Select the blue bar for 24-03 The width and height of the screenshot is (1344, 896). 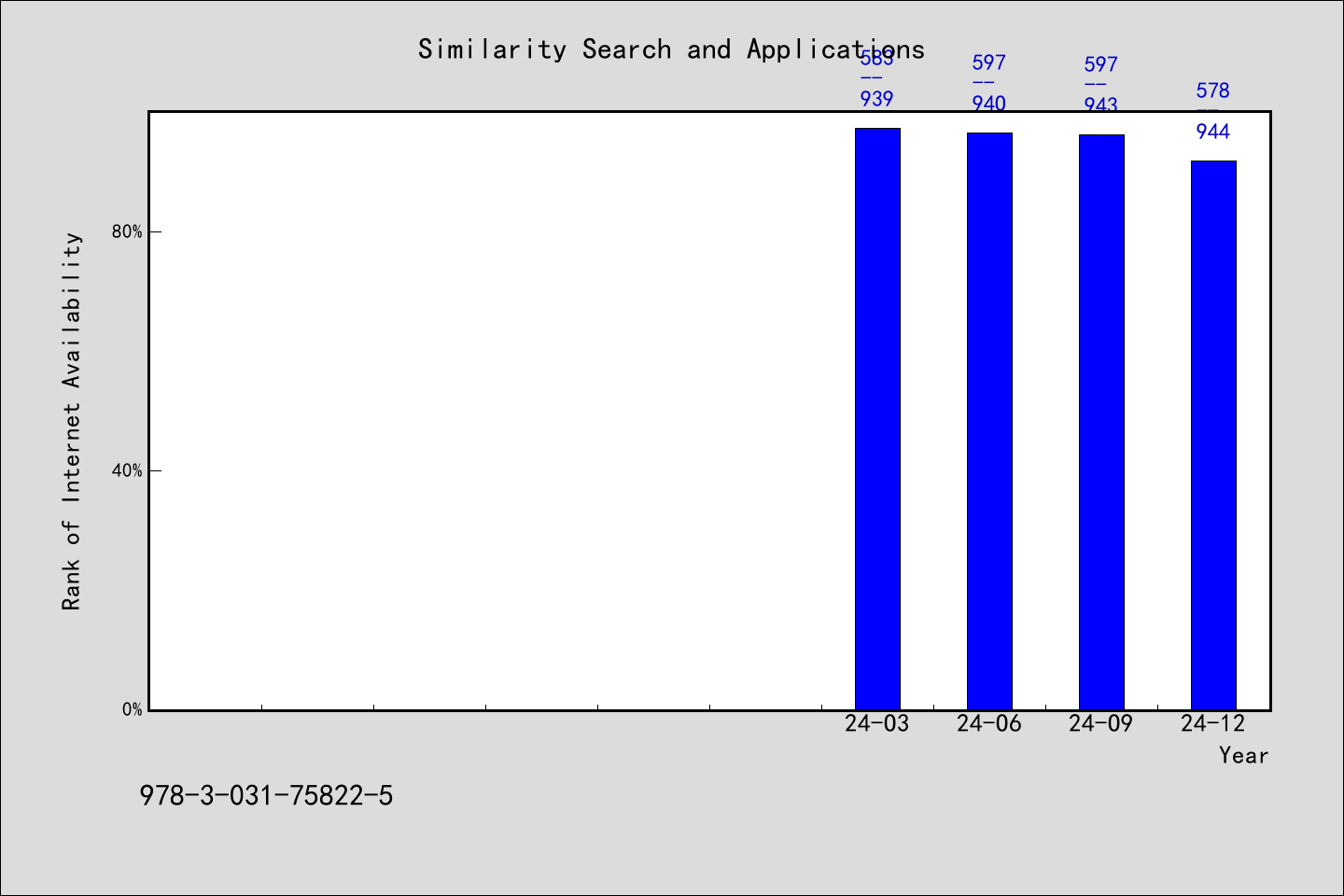click(x=877, y=418)
